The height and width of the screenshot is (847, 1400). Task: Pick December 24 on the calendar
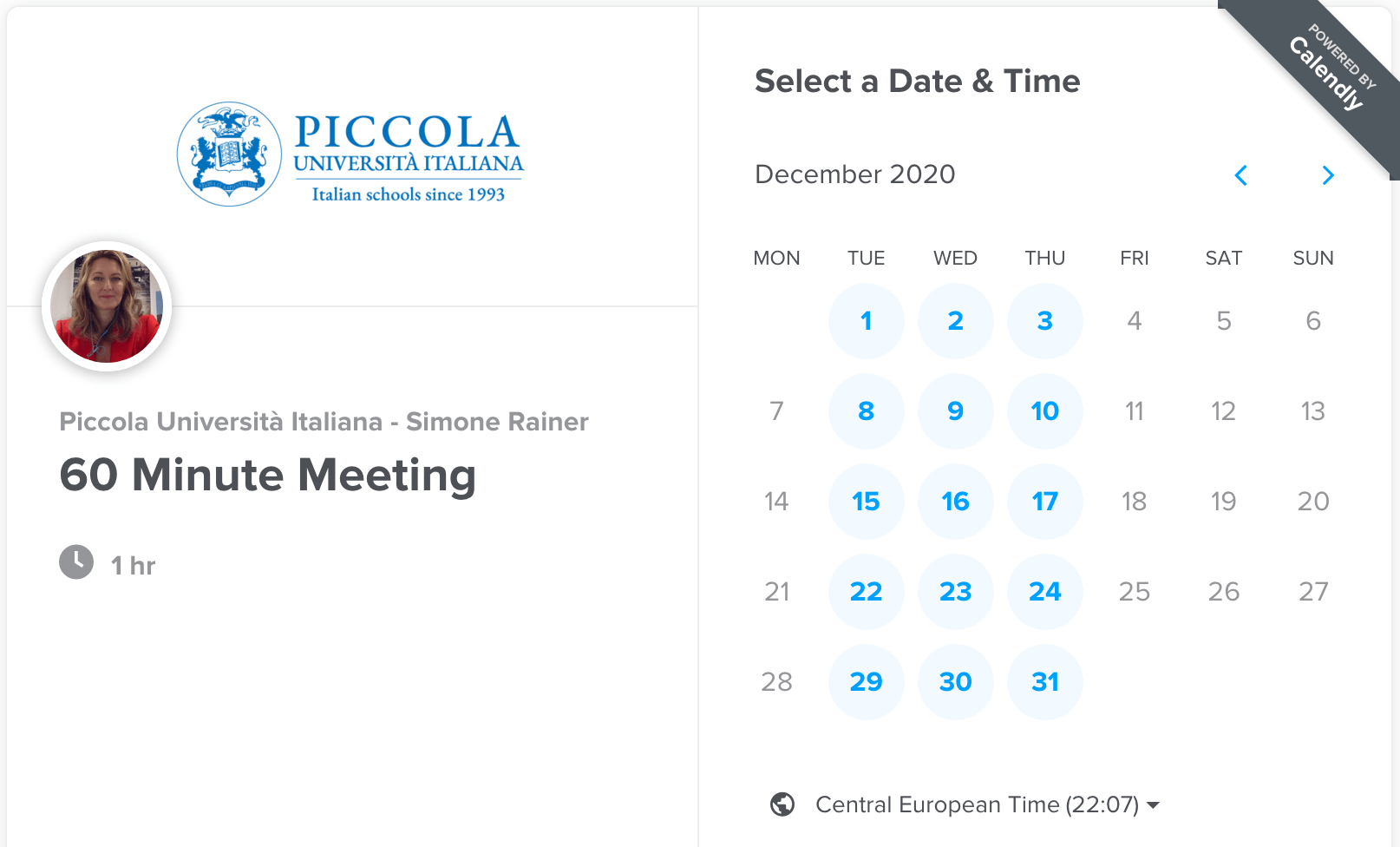1044,592
